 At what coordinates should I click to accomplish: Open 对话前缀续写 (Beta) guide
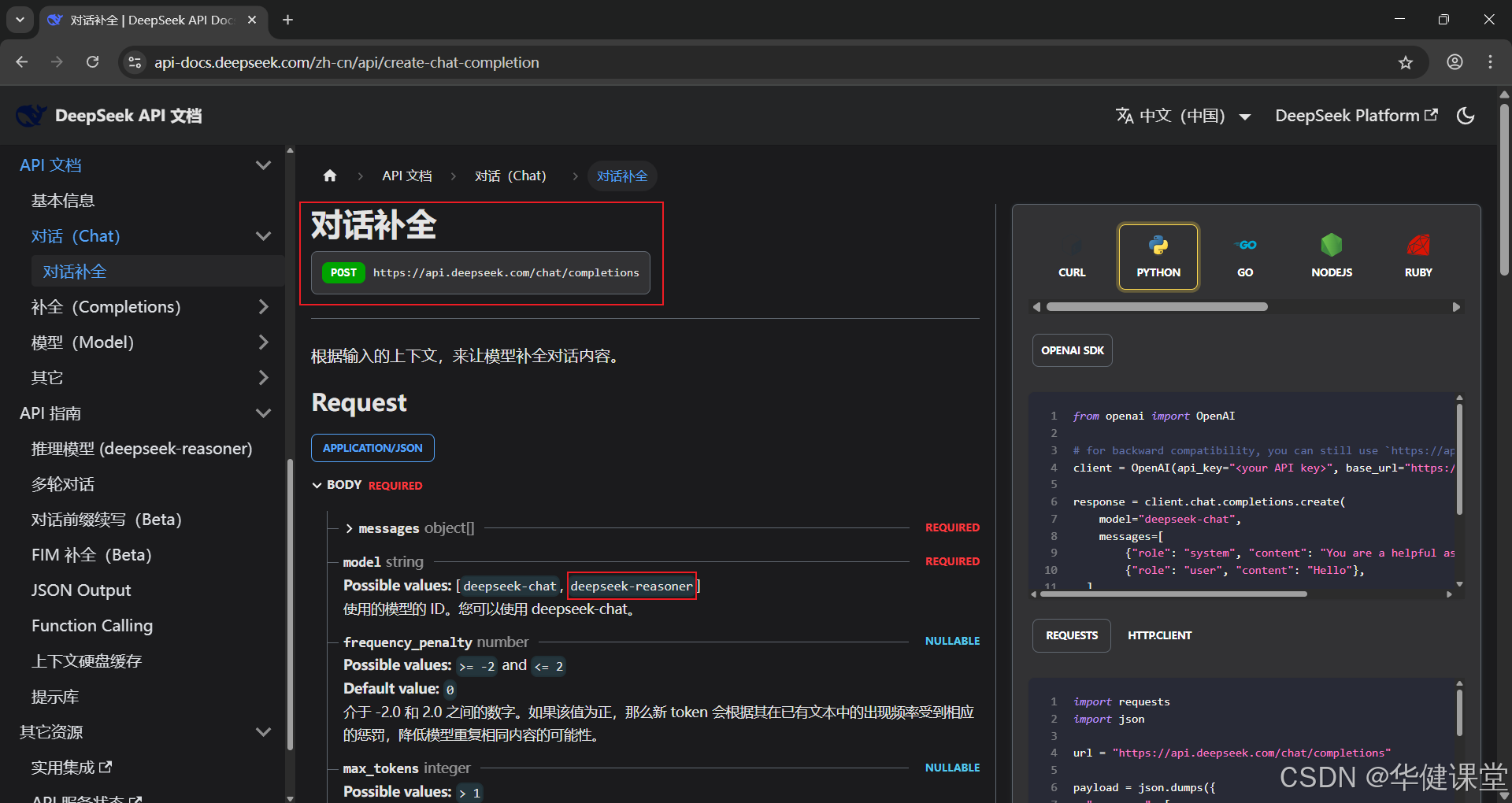(106, 520)
